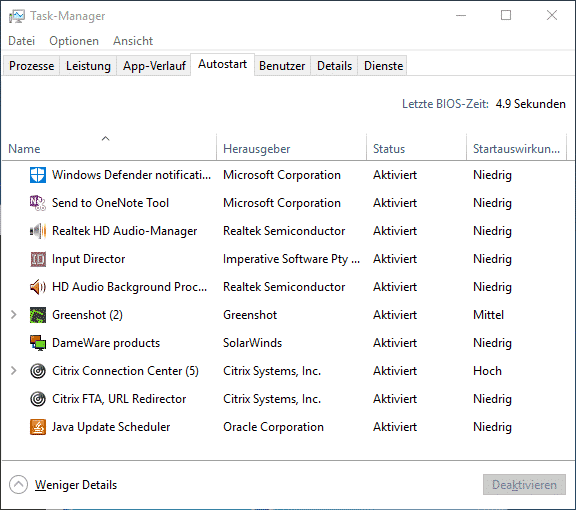
Task: Click the Greenshot application icon
Action: click(38, 315)
